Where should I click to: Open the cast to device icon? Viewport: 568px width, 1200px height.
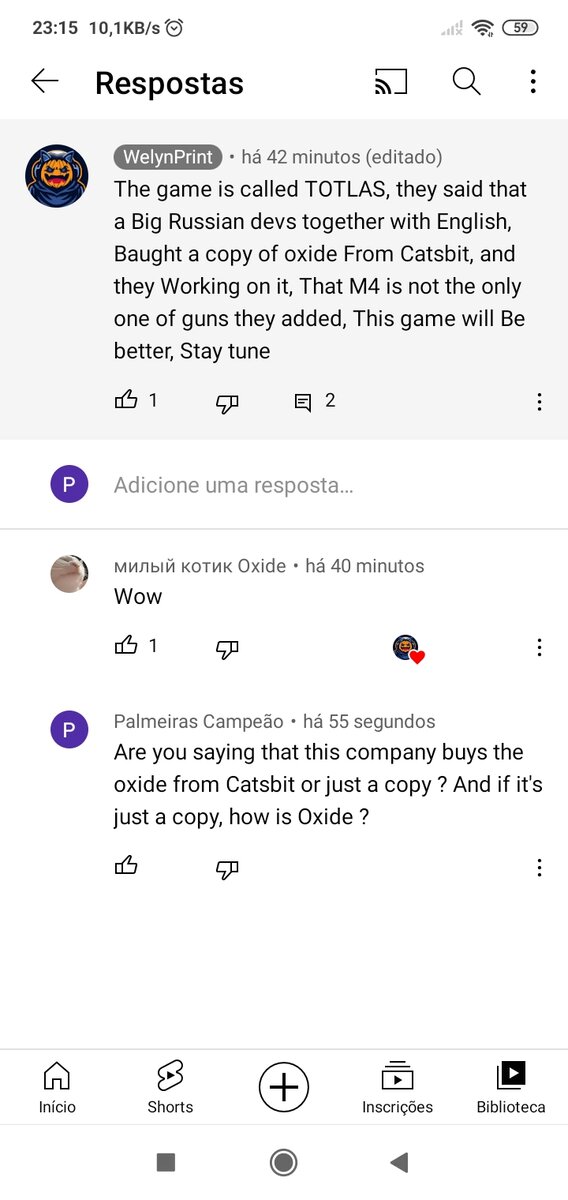(391, 82)
